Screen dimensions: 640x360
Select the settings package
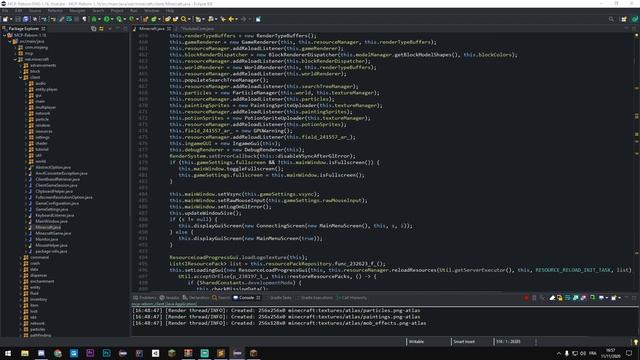[42, 137]
